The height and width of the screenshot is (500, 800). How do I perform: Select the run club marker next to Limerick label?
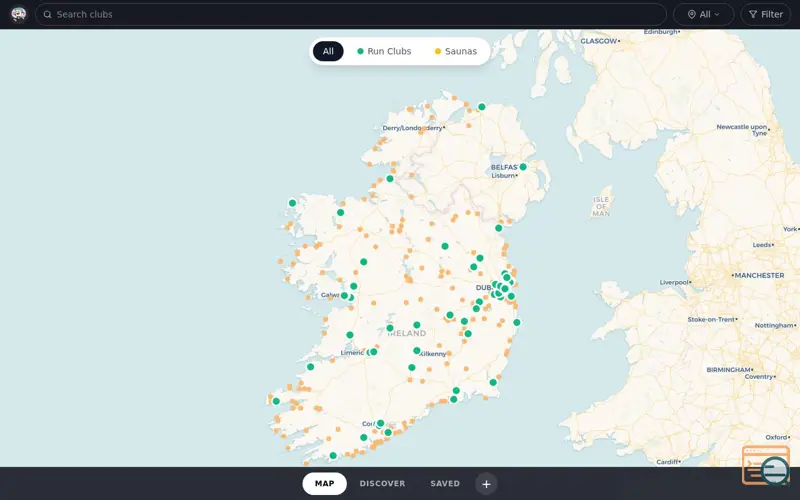[373, 352]
